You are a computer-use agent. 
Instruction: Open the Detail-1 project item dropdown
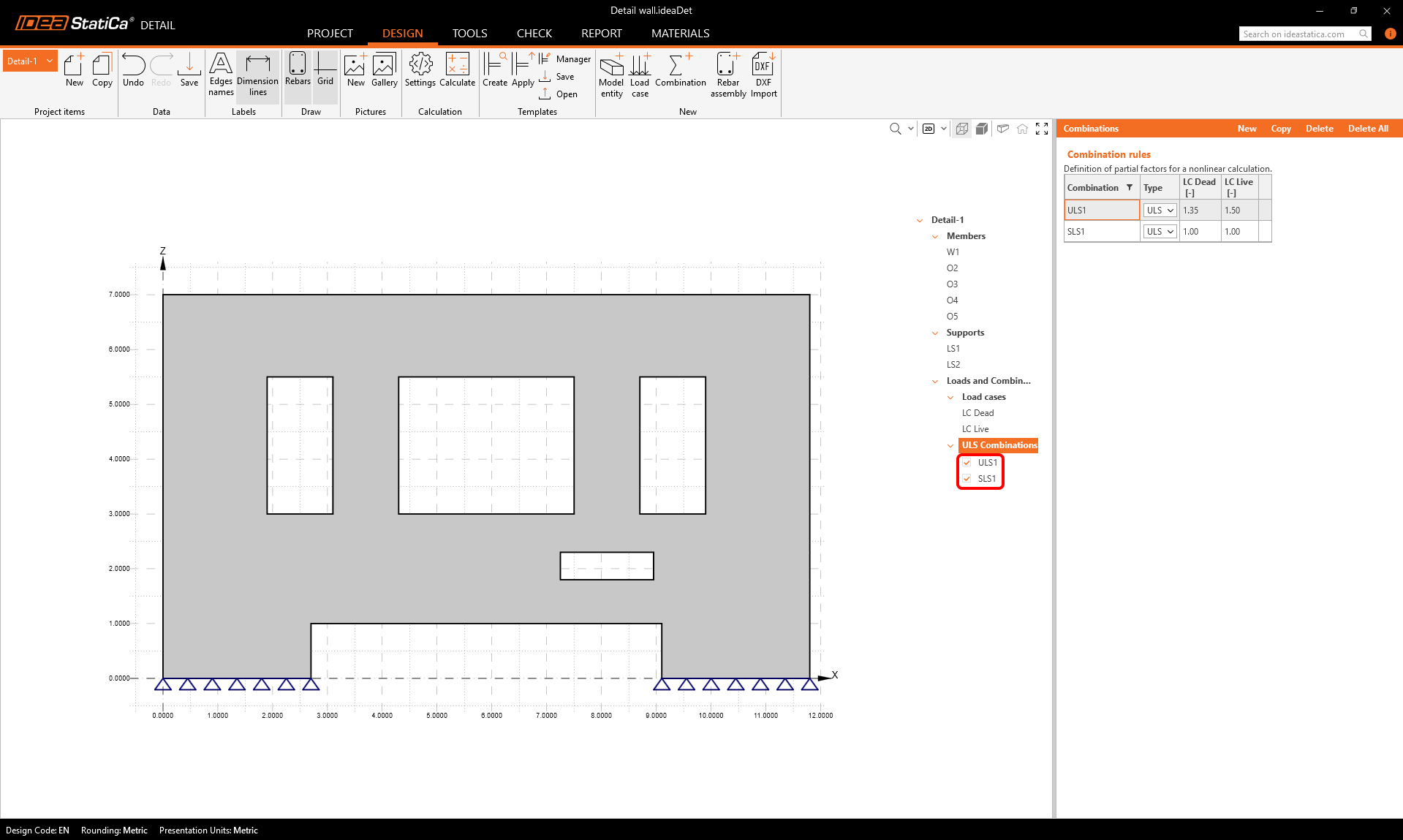pyautogui.click(x=50, y=61)
